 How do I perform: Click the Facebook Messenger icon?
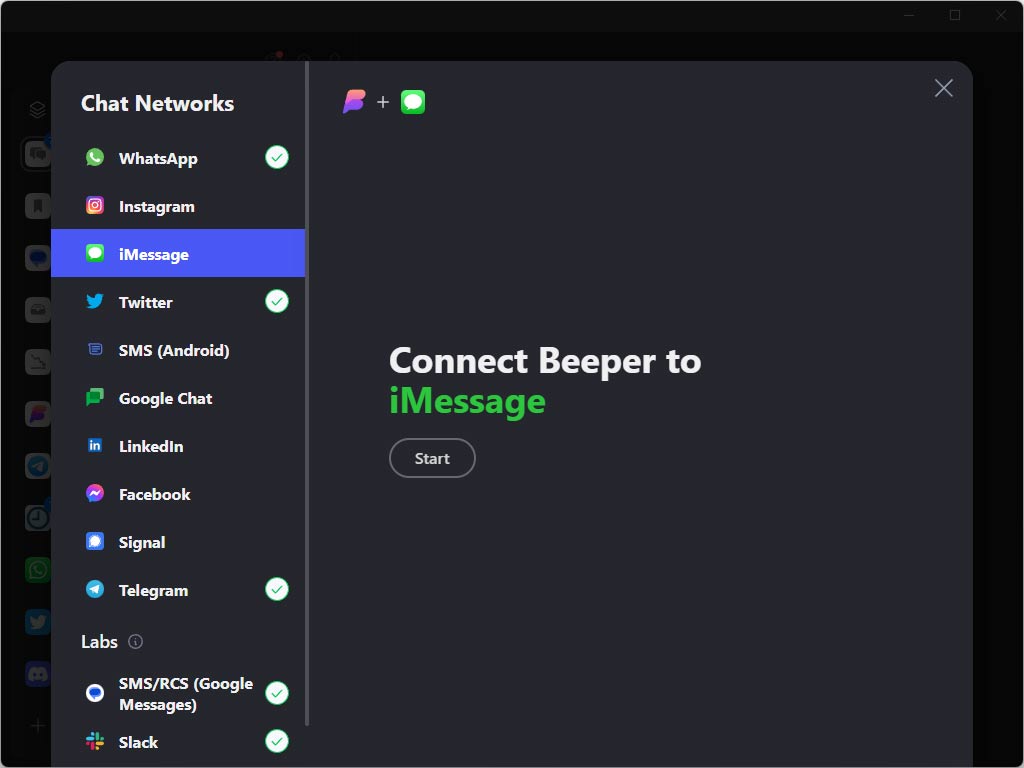point(95,494)
